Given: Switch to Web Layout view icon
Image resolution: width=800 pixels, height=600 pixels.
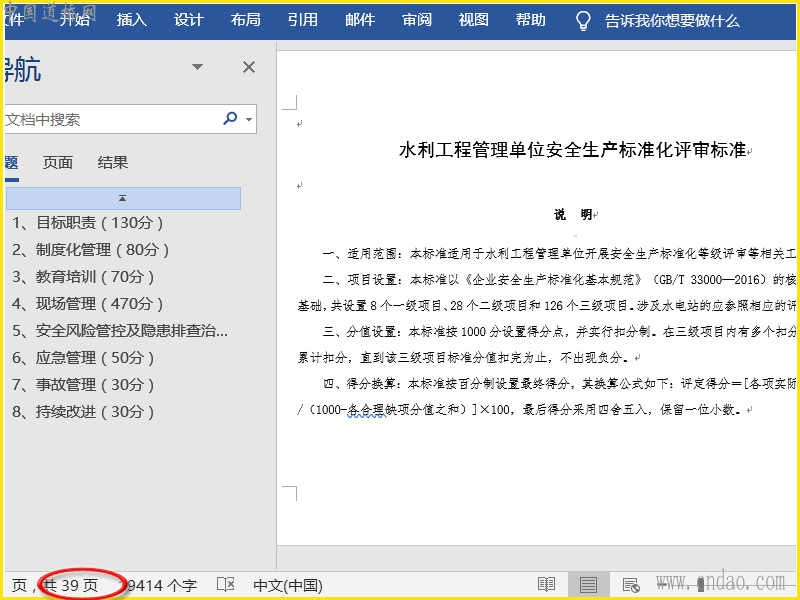Looking at the screenshot, I should tap(631, 585).
